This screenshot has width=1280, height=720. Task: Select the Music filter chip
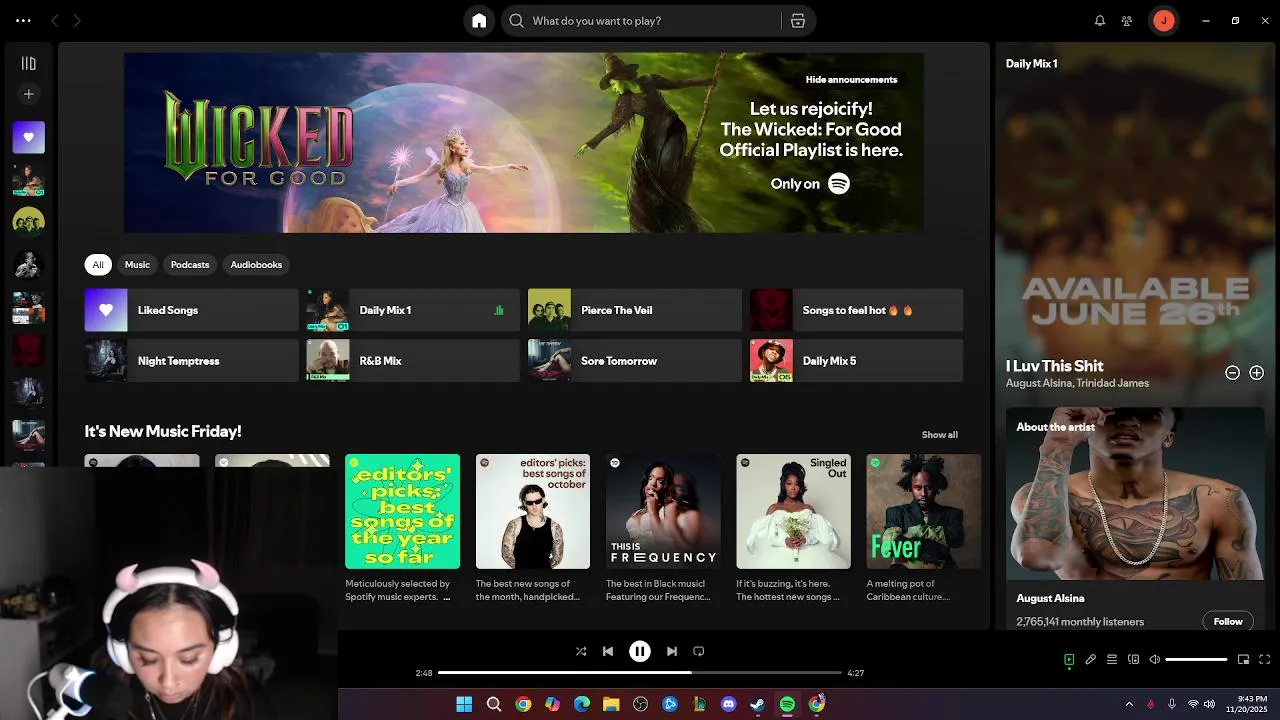[137, 265]
